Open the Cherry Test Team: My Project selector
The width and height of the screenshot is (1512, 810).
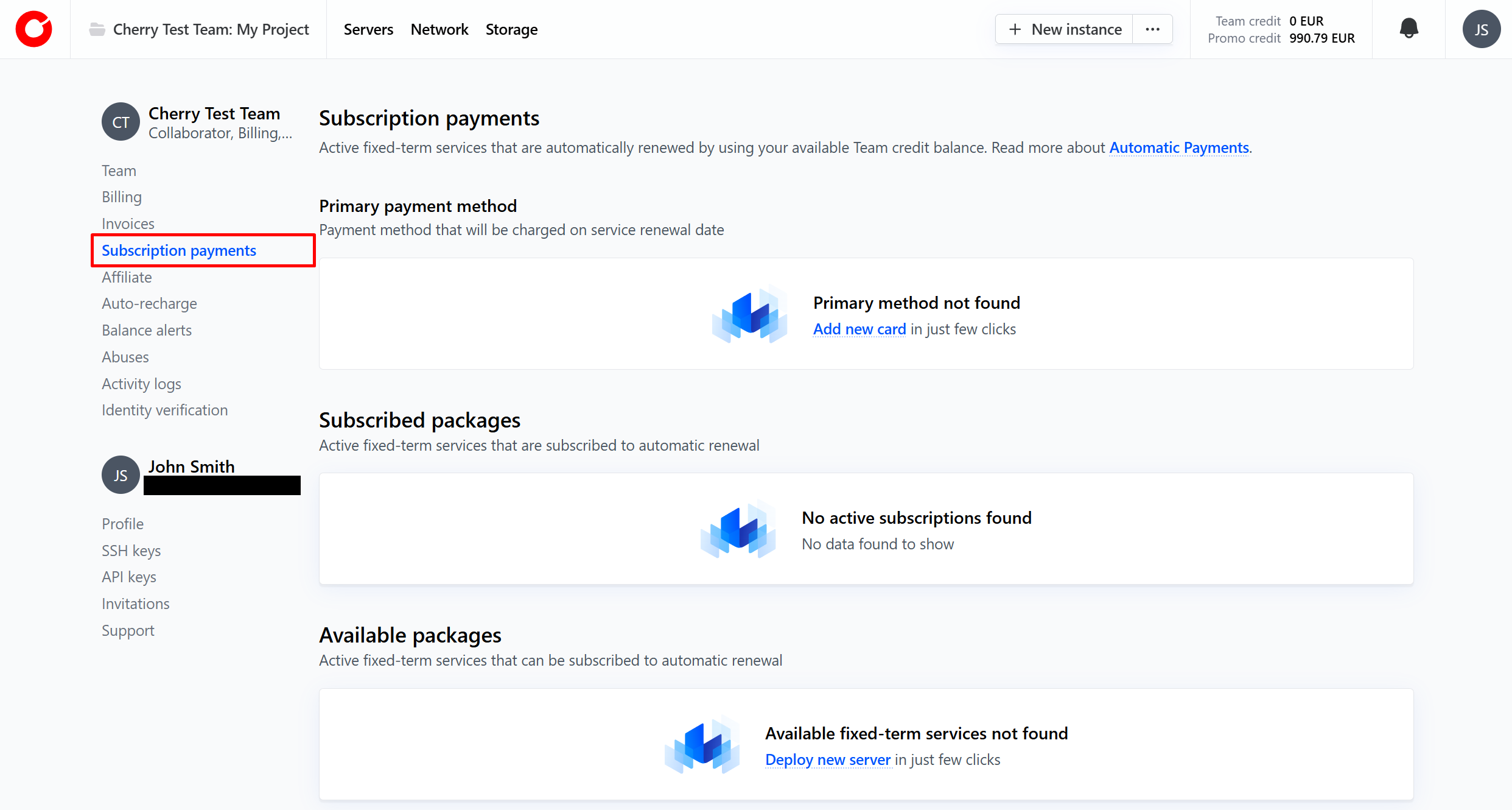pyautogui.click(x=211, y=29)
